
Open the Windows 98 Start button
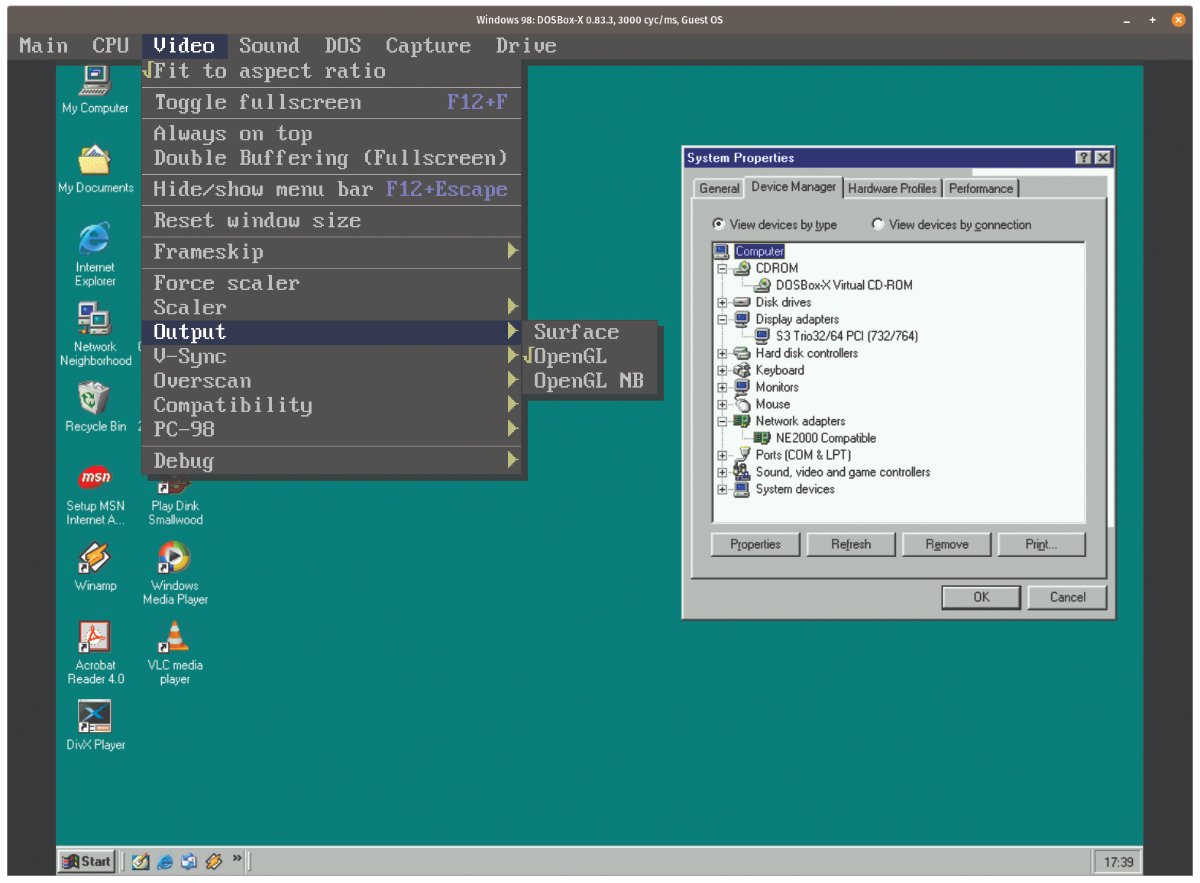click(x=86, y=861)
